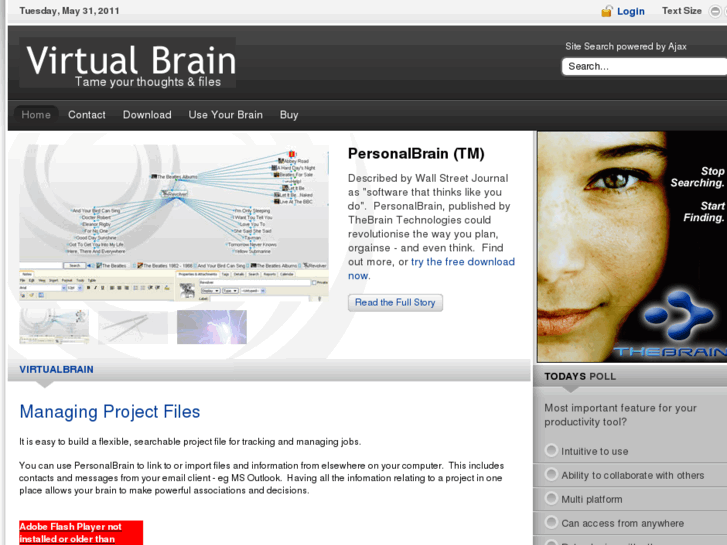
Task: Select the Multi platform poll option
Action: pyautogui.click(x=551, y=499)
